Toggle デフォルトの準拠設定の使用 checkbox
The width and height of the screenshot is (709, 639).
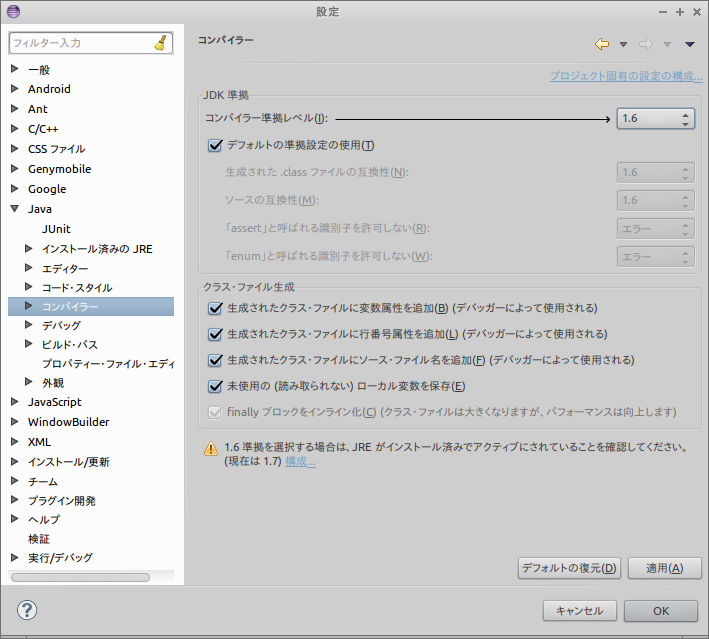pyautogui.click(x=214, y=145)
